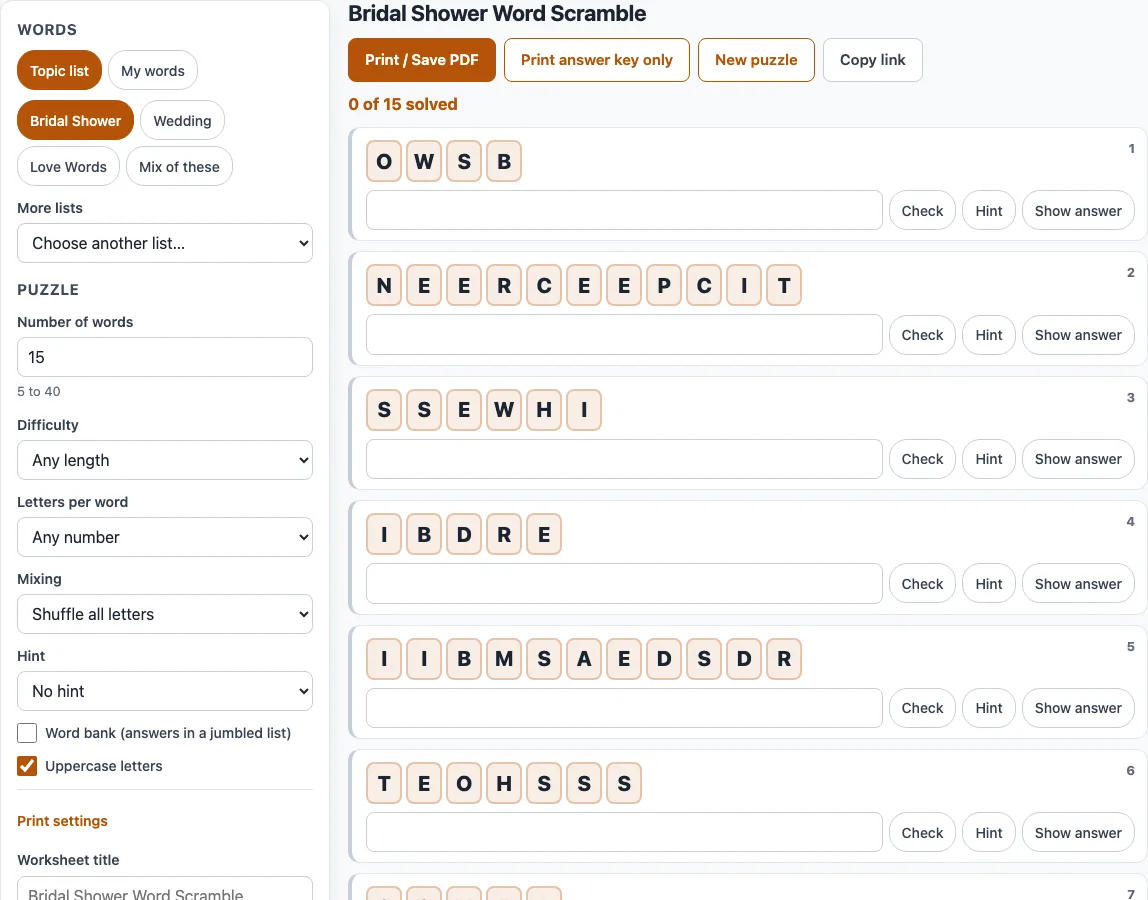
Task: Get a Hint for the NEERCEEPCIT scramble
Action: point(988,335)
